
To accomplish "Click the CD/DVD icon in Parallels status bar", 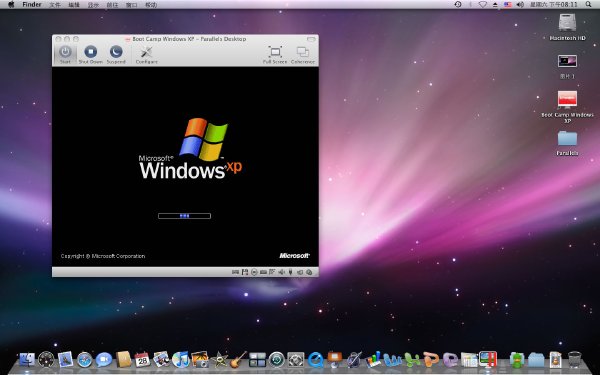I will click(x=254, y=272).
